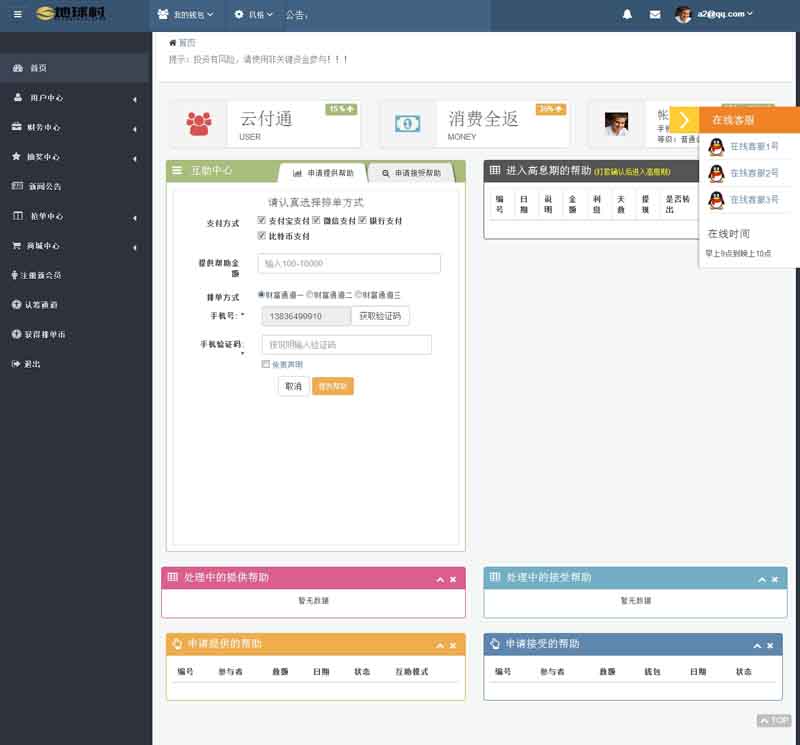800x745 pixels.
Task: Click the 获取验证码 button
Action: tap(380, 316)
